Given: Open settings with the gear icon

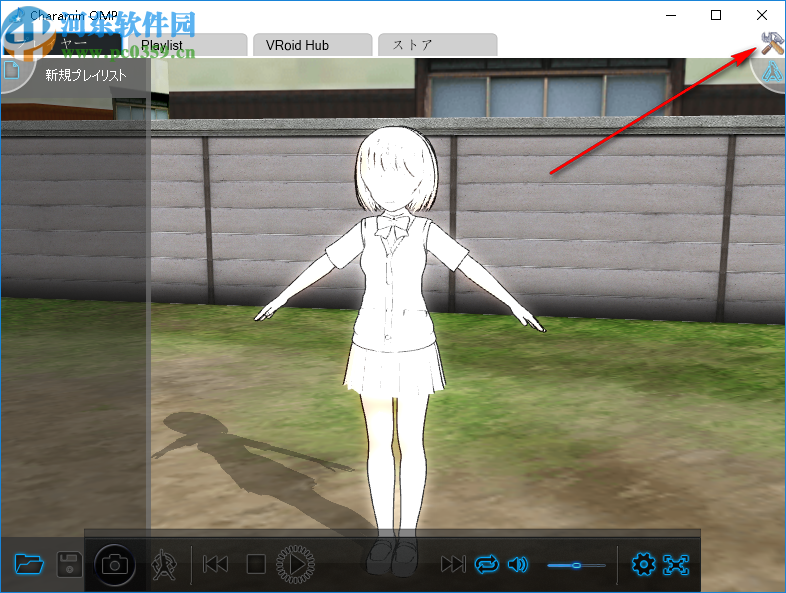Looking at the screenshot, I should tap(644, 564).
